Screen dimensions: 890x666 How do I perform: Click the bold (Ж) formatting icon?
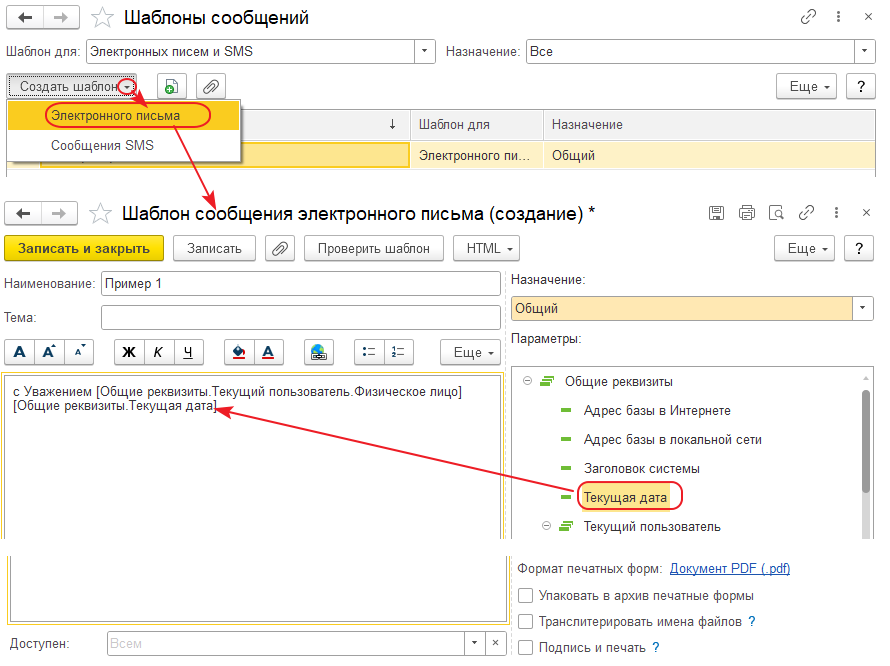click(x=129, y=352)
